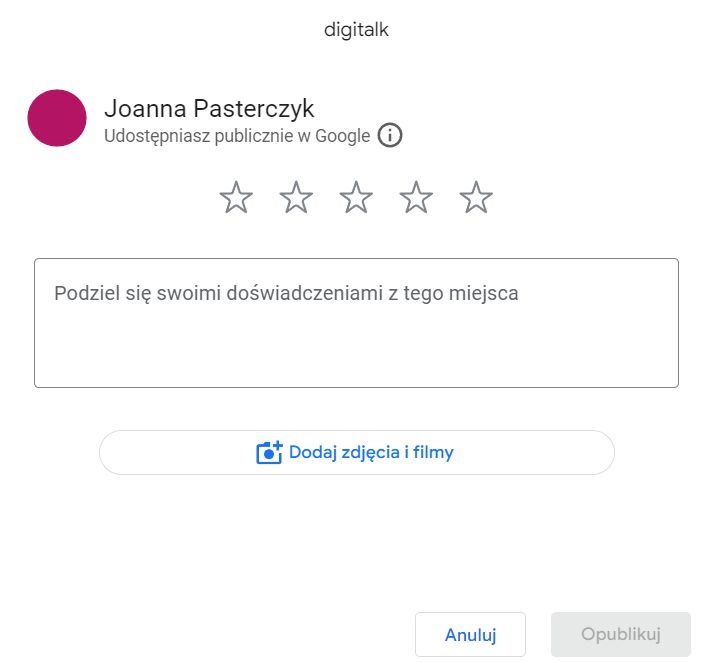Click the word 'miejsca' in the review placeholder
The image size is (715, 662).
point(486,294)
